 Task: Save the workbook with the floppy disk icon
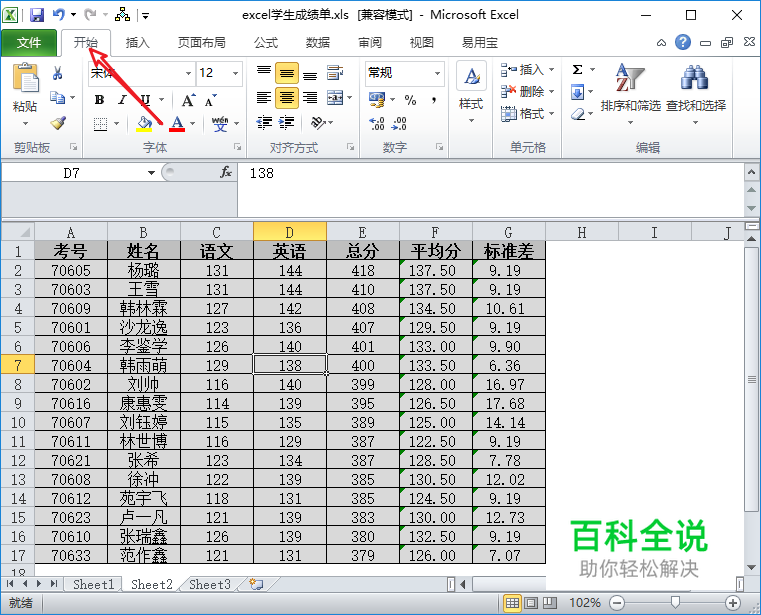(x=37, y=15)
